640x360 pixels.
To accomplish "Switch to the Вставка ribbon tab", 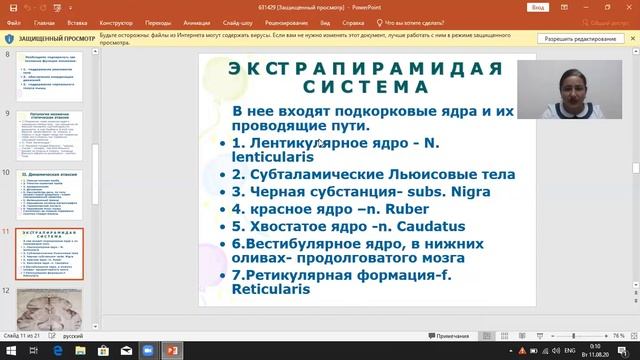I will pyautogui.click(x=77, y=23).
